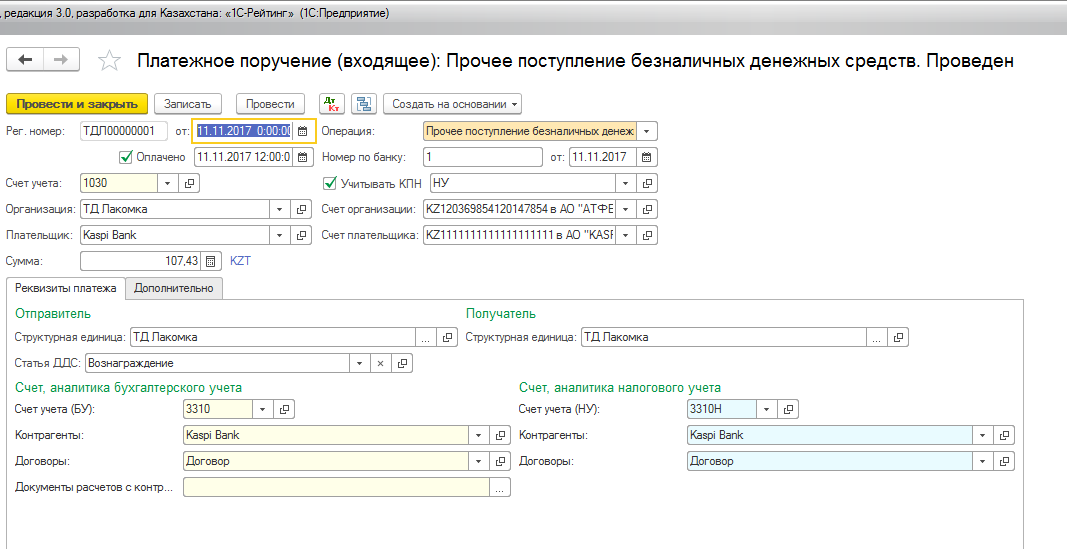Viewport: 1067px width, 549px height.
Task: Save document with Записать button
Action: point(188,104)
